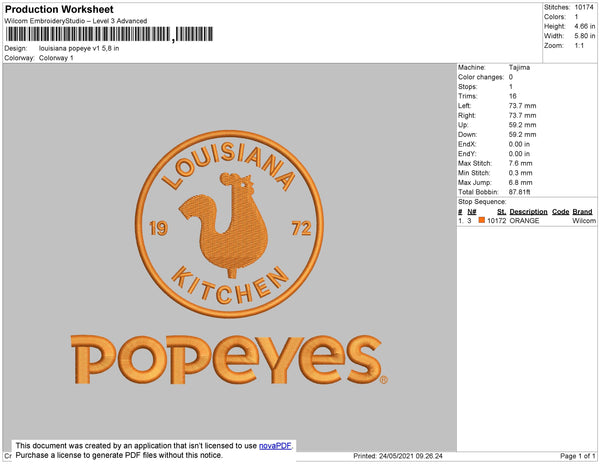This screenshot has height=464, width=600.
Task: Click the Machine value 'Tajima'
Action: coord(519,67)
